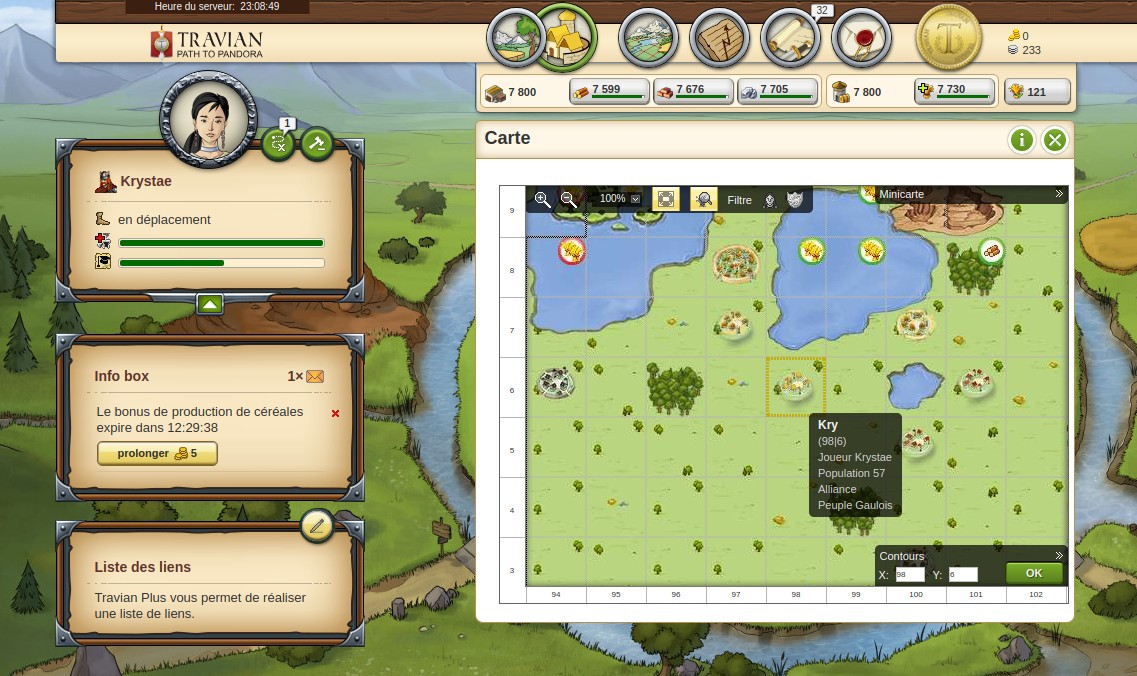Click the hero health bar
Screen dimensions: 1137x676
point(221,243)
